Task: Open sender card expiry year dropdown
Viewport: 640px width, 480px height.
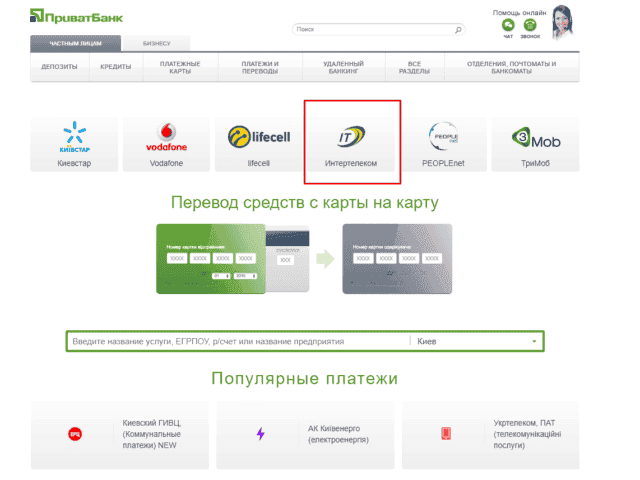Action: pyautogui.click(x=245, y=276)
